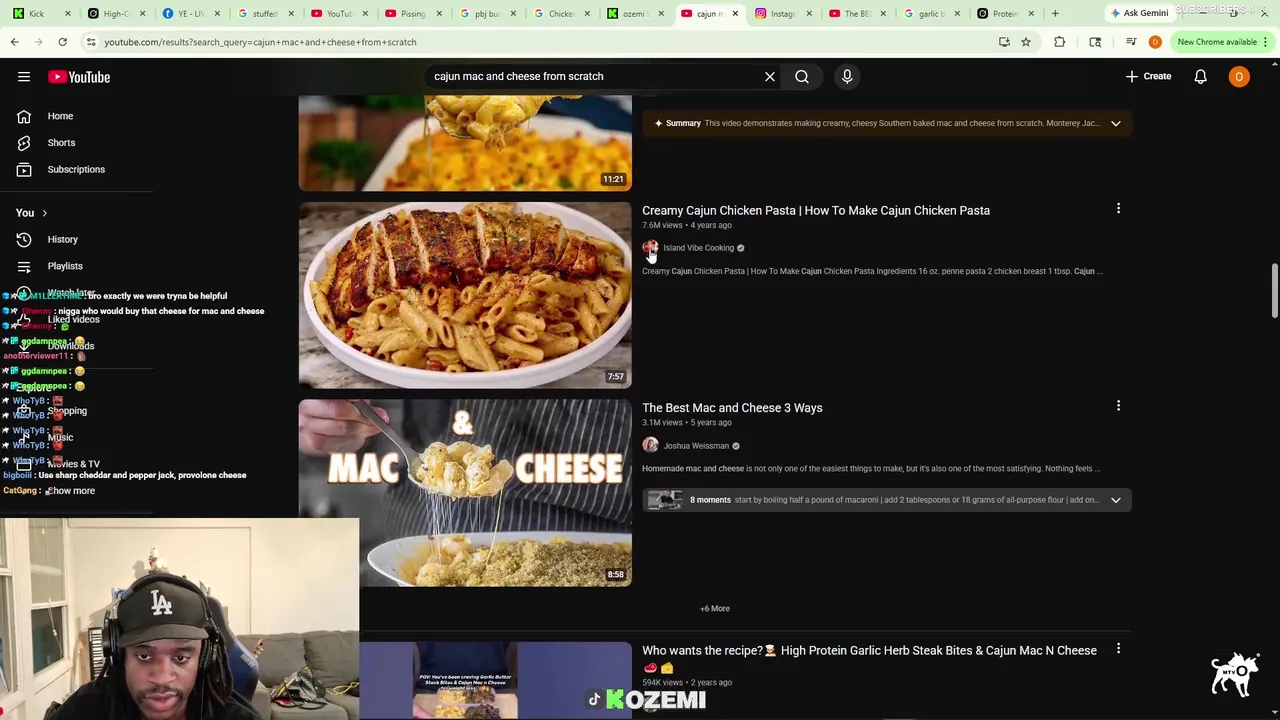Go to Home in the sidebar

click(60, 116)
